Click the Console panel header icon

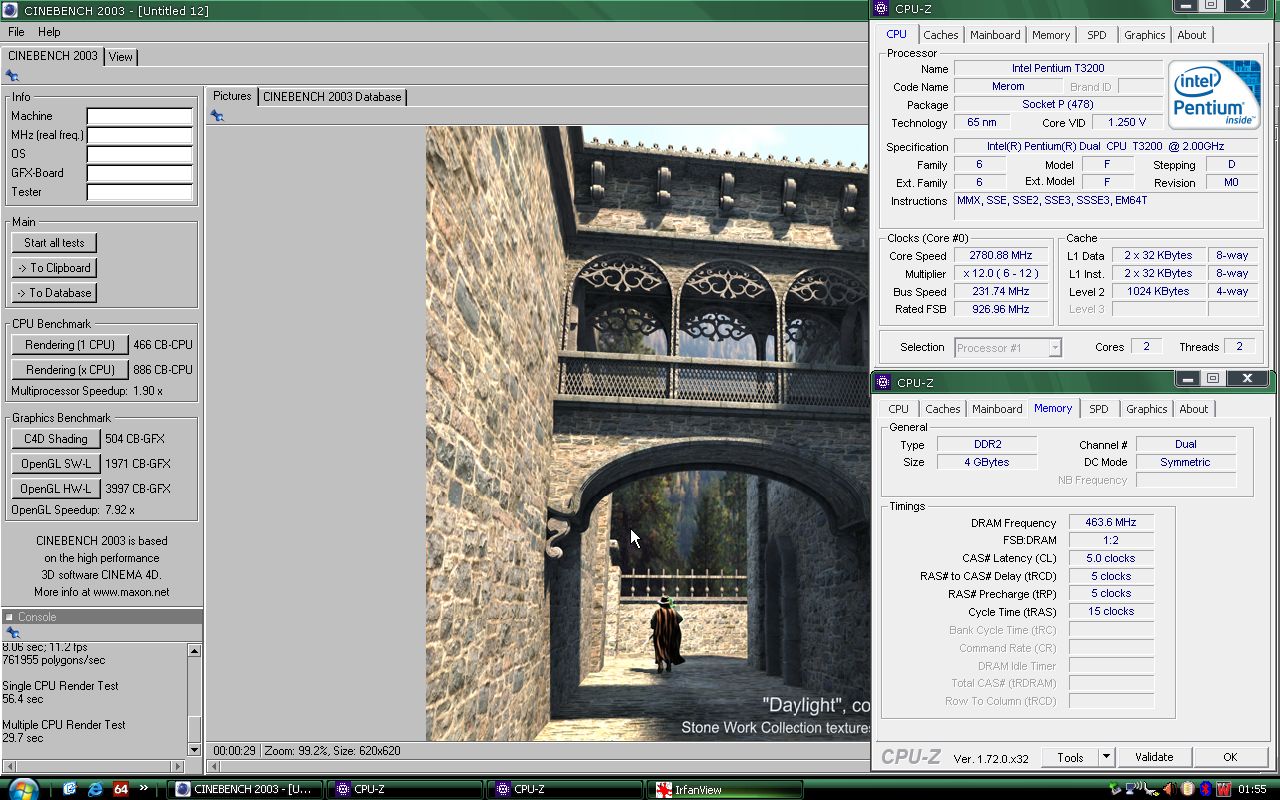pyautogui.click(x=9, y=617)
